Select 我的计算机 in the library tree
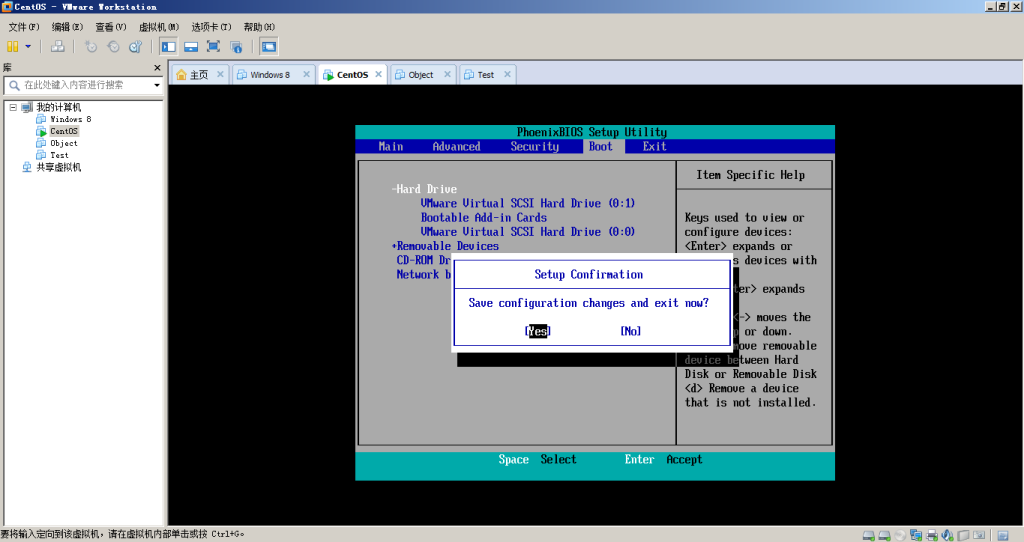This screenshot has height=542, width=1024. click(59, 107)
